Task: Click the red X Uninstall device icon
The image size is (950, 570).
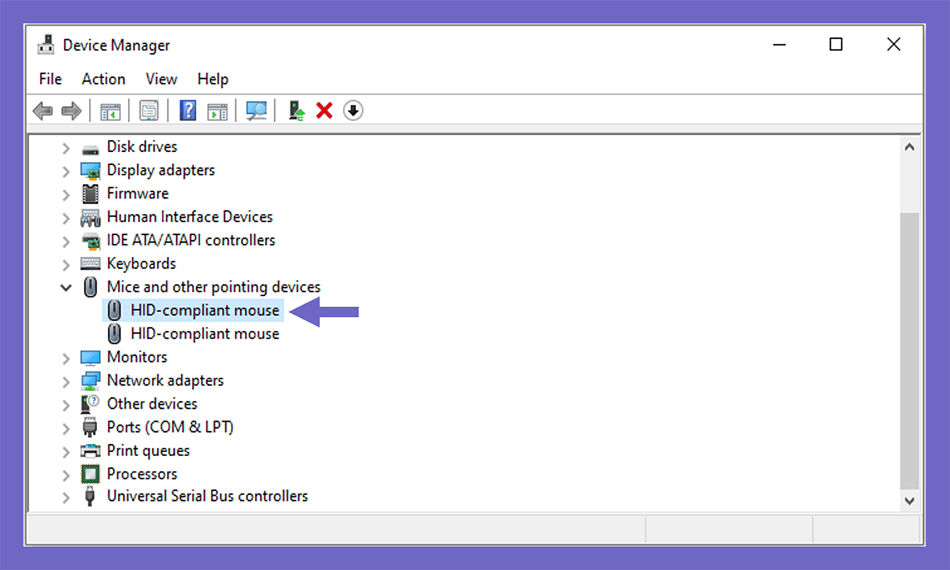Action: pyautogui.click(x=324, y=111)
